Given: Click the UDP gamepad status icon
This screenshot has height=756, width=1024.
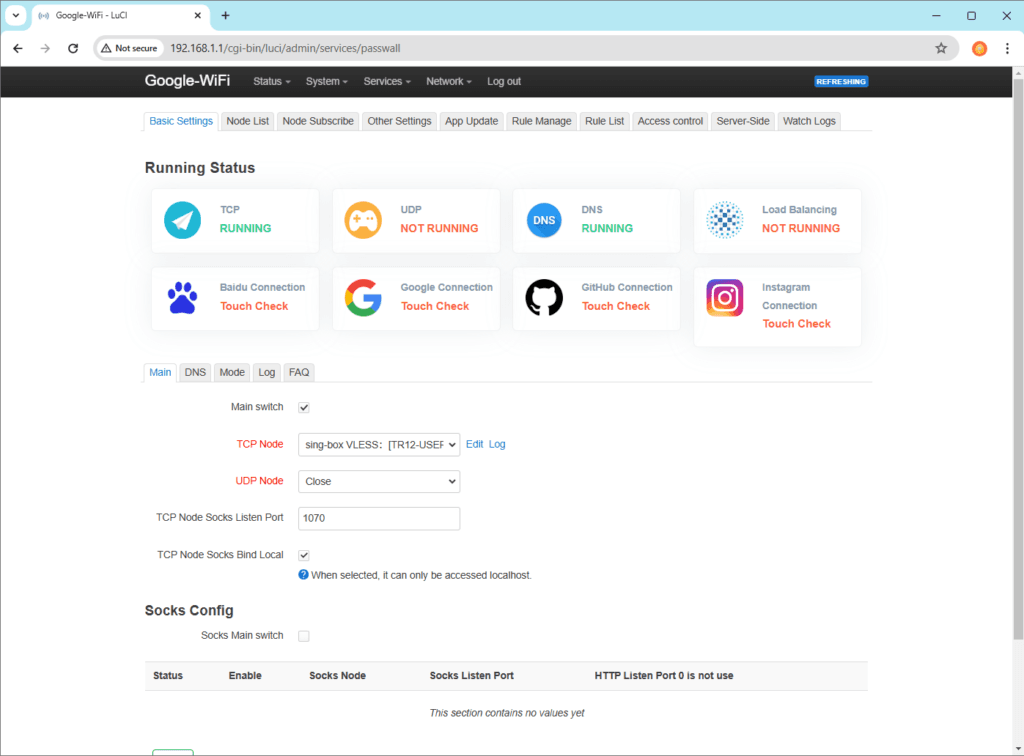Looking at the screenshot, I should [363, 220].
